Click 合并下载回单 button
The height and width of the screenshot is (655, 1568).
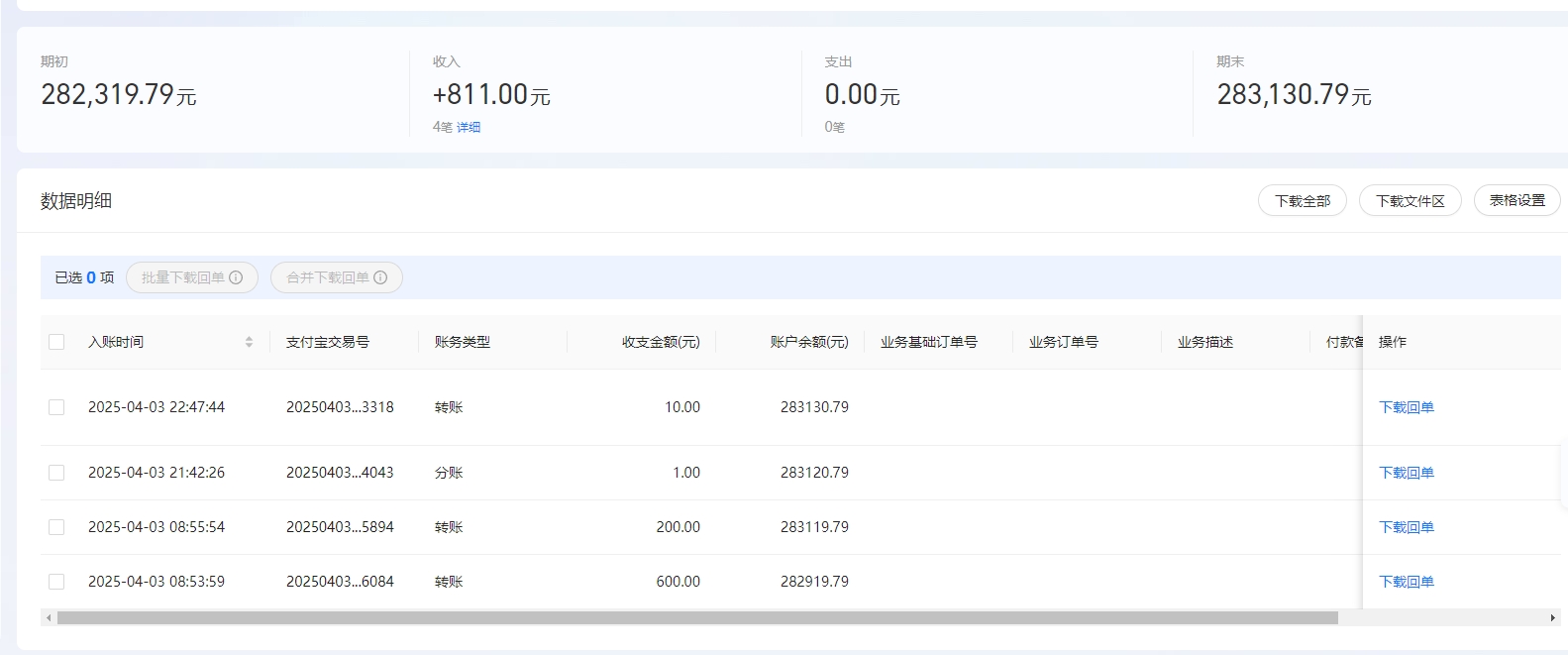[328, 277]
